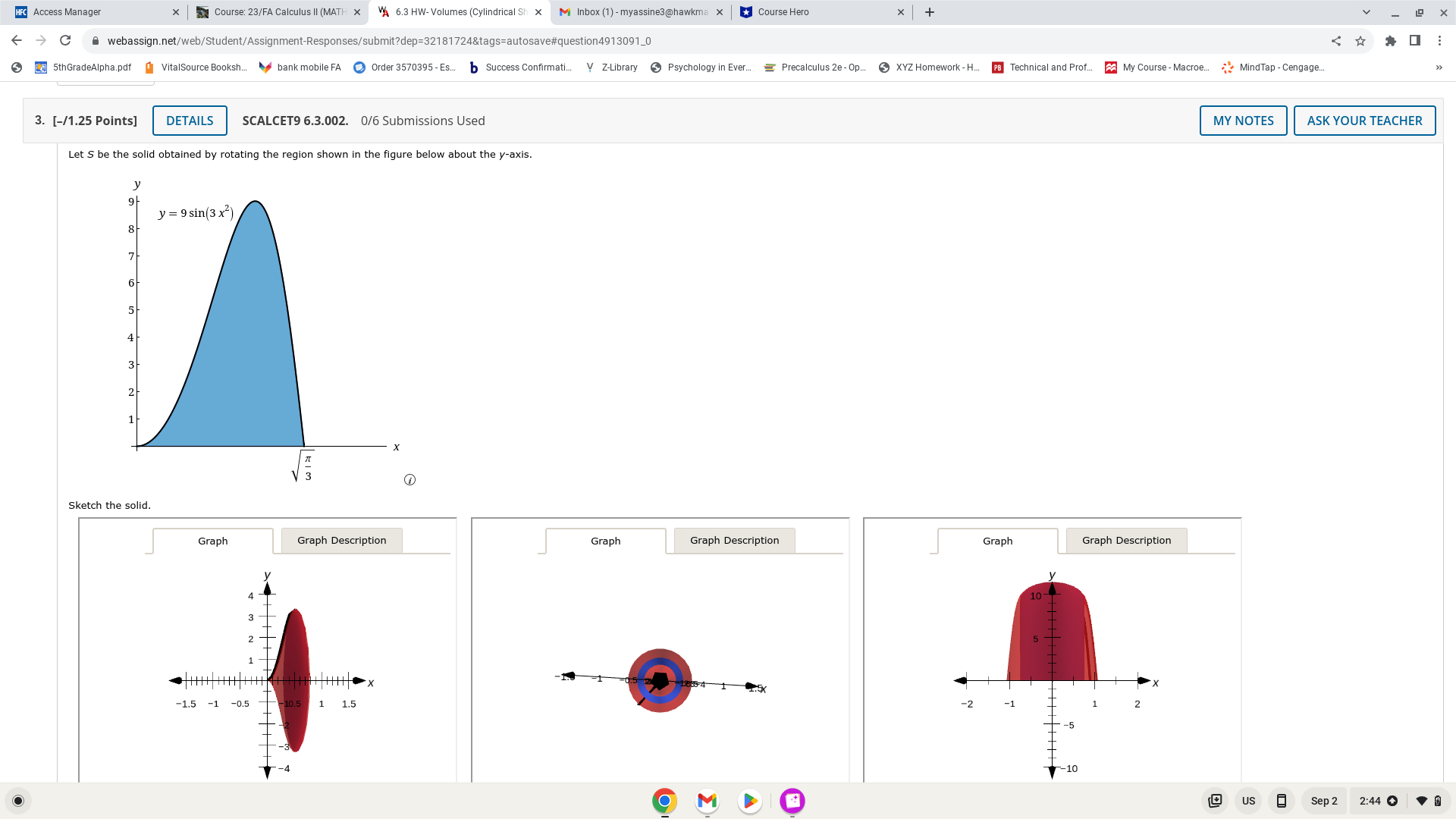The width and height of the screenshot is (1456, 819).
Task: Click the bookmark star in the address bar
Action: tap(1360, 40)
